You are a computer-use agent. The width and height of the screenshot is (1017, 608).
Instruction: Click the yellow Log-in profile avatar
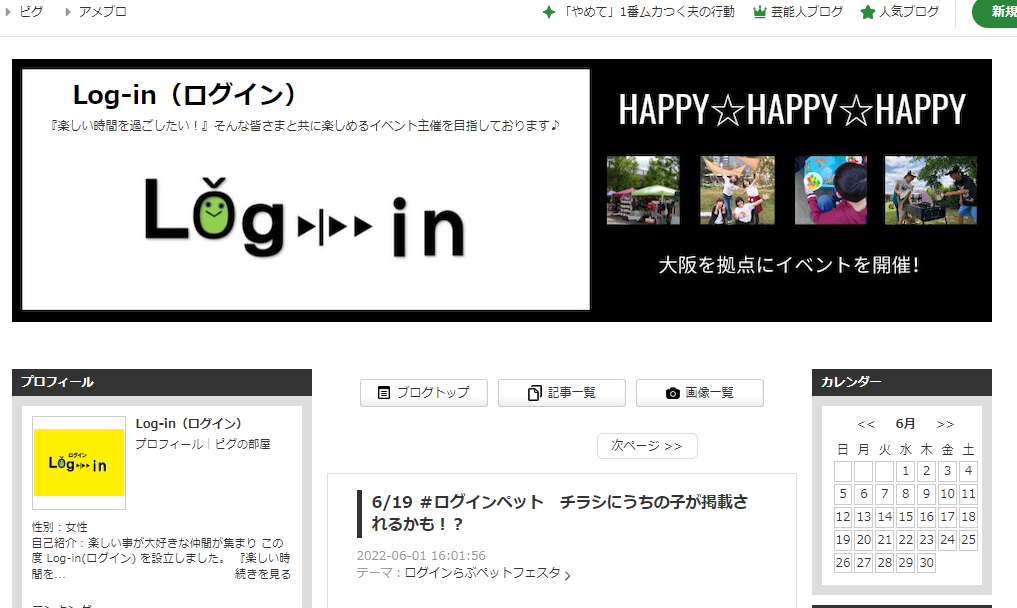tap(78, 463)
